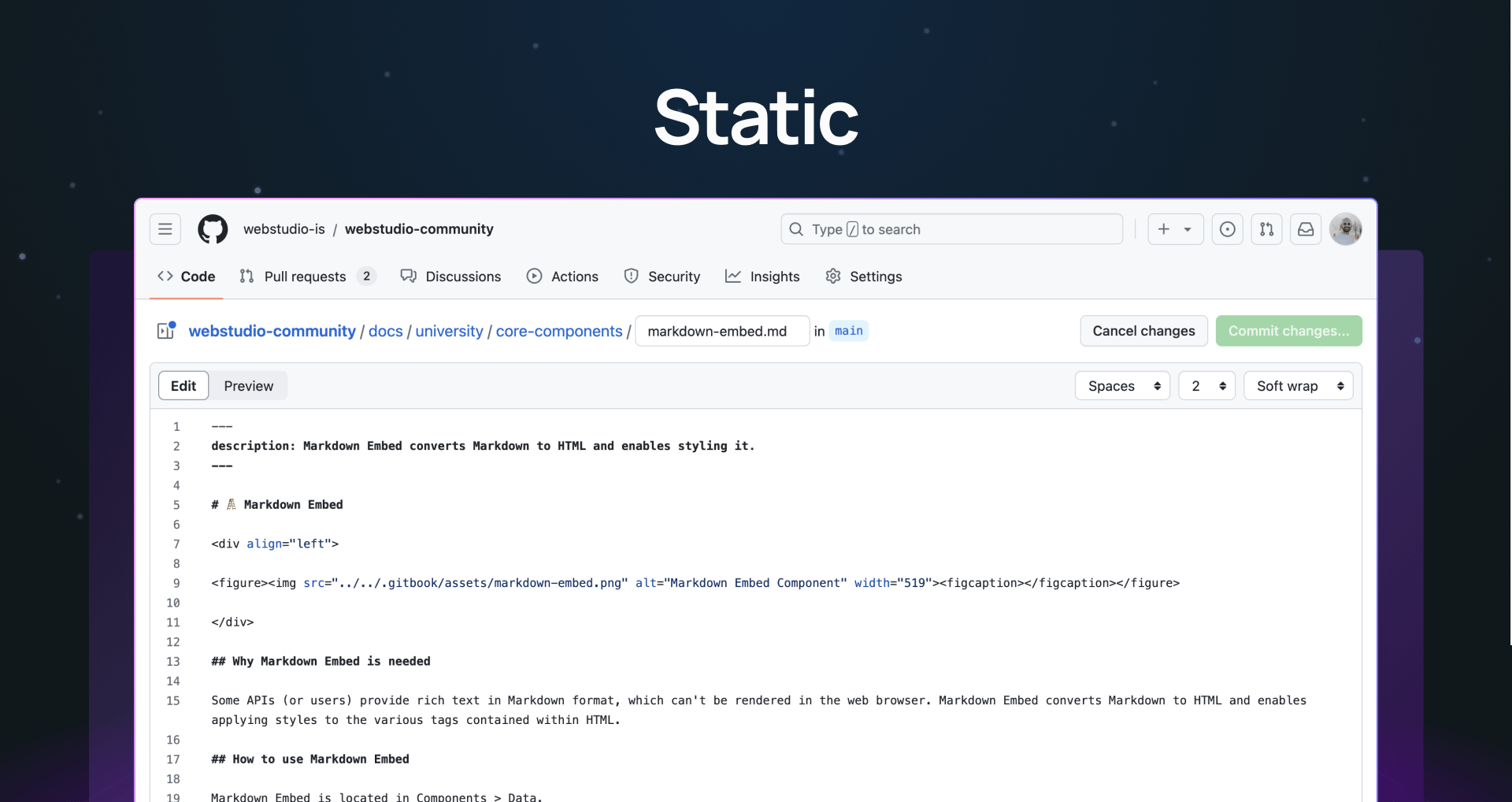Screen dimensions: 1512x802
Task: Select the Preview mode toggle
Action: (248, 386)
